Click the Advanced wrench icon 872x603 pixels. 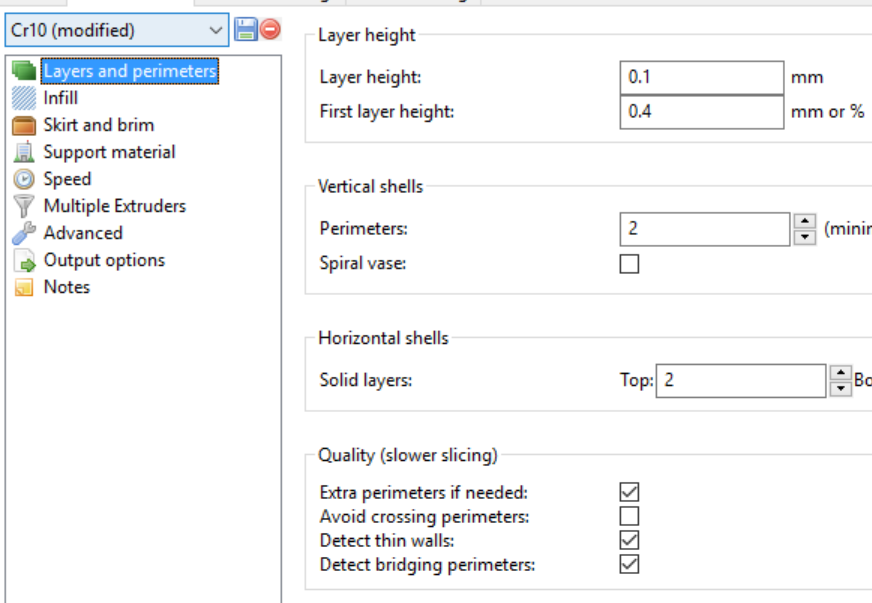[x=24, y=233]
